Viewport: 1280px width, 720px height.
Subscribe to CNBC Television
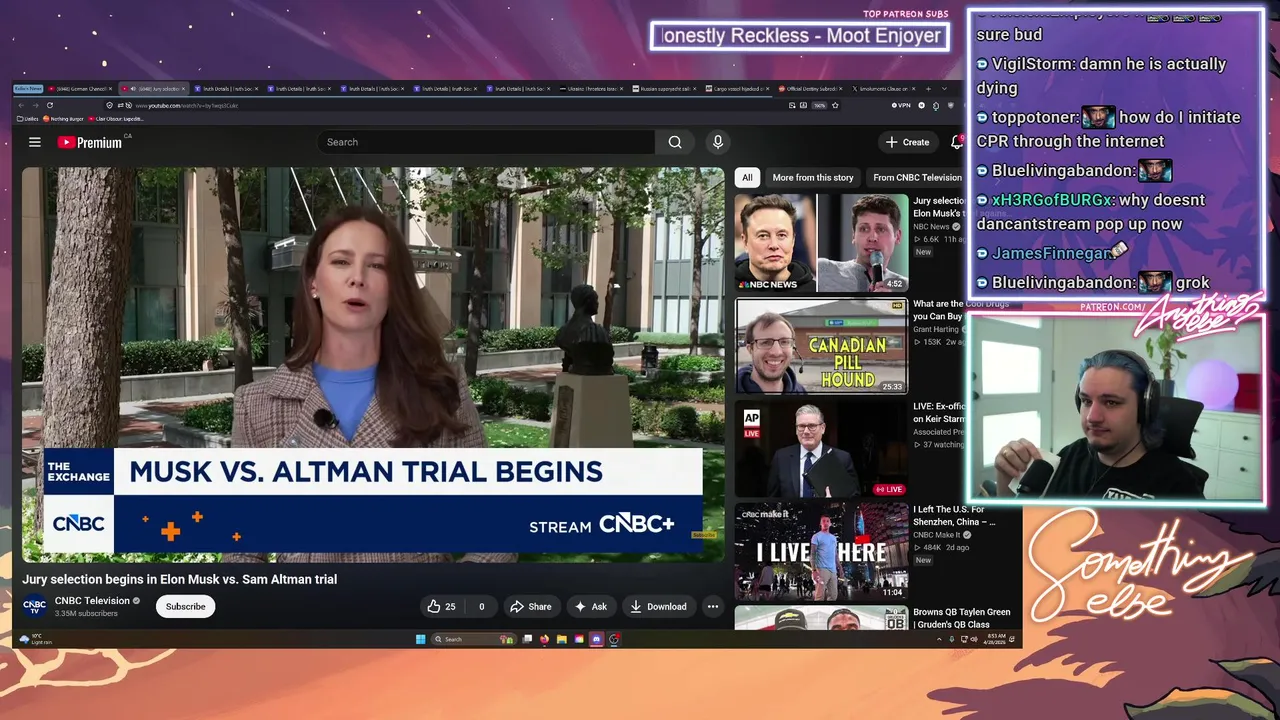pyautogui.click(x=185, y=606)
